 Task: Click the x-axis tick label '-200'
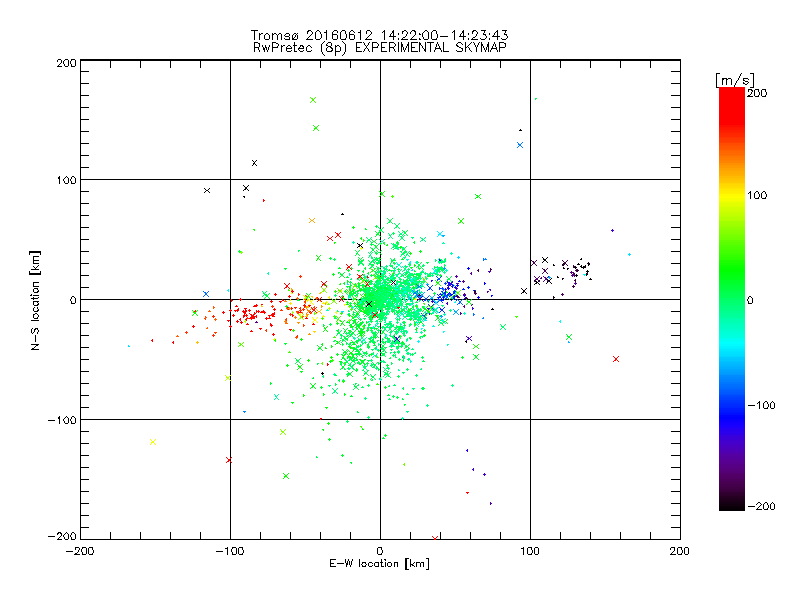click(80, 551)
